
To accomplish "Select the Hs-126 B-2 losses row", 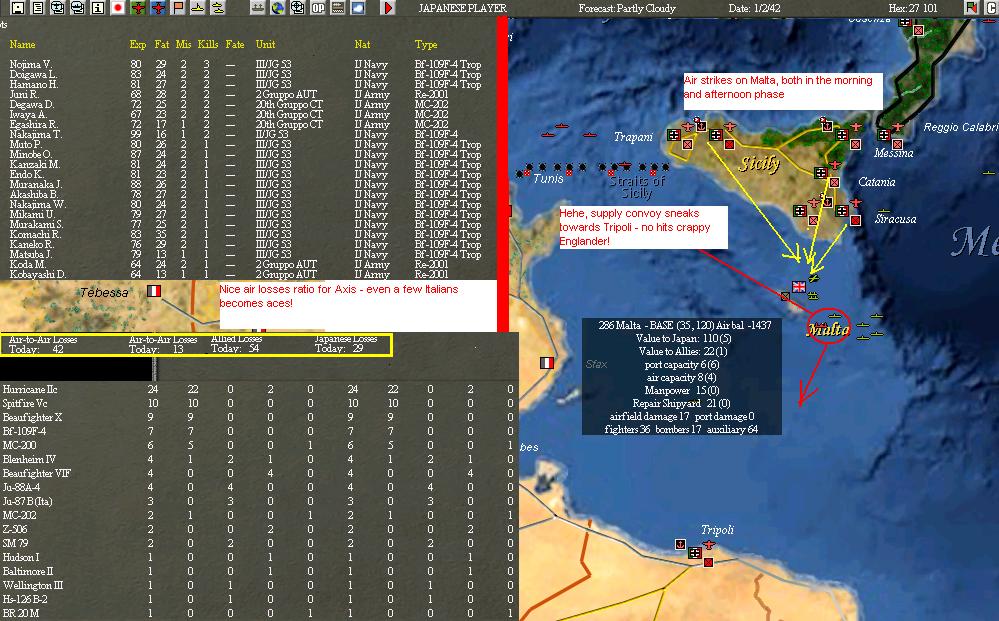I will [258, 599].
